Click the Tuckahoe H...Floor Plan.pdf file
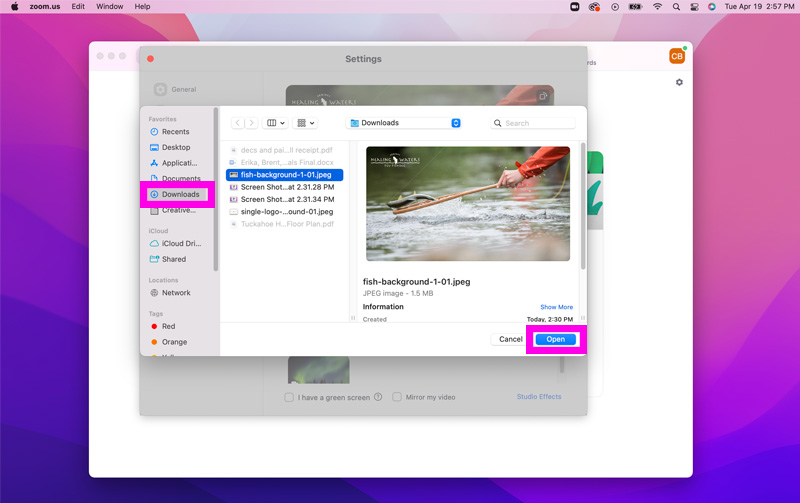800x503 pixels. click(285, 224)
